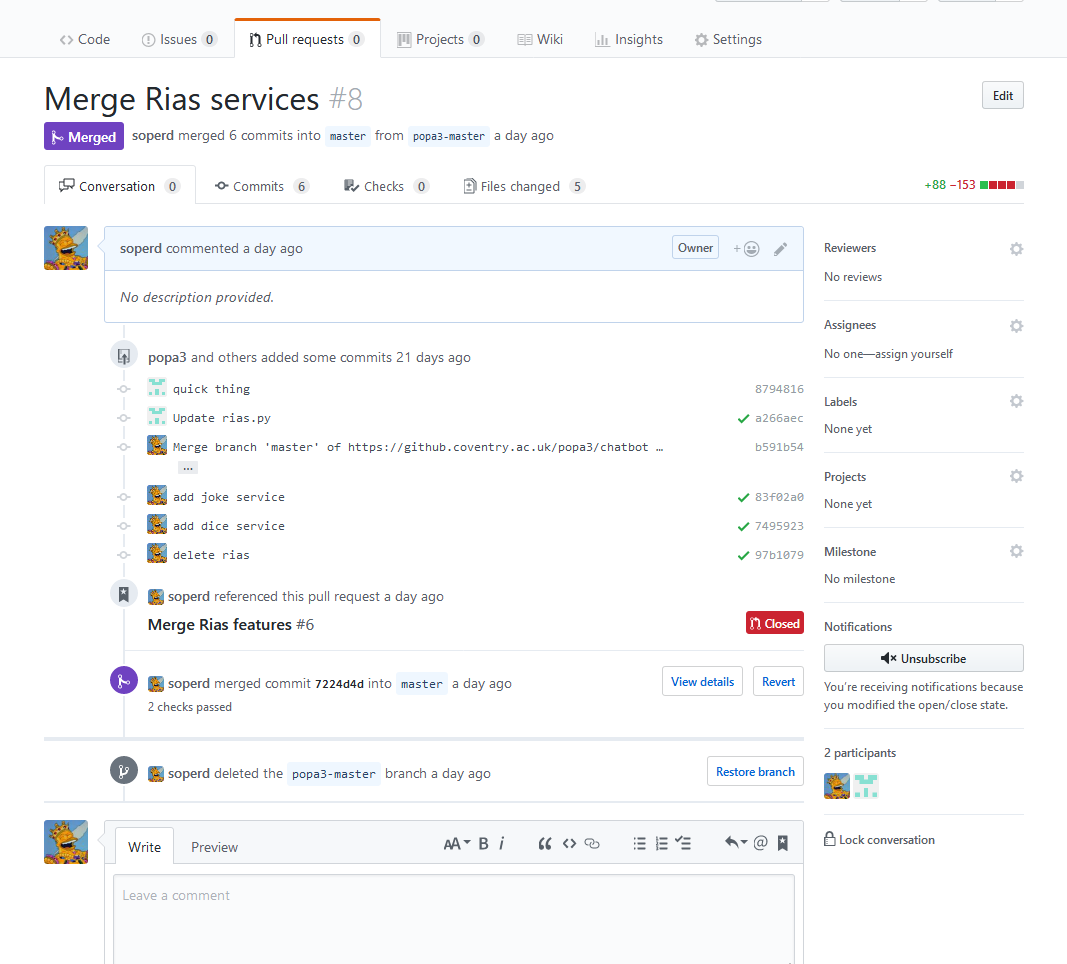Switch to the Preview tab

[214, 846]
